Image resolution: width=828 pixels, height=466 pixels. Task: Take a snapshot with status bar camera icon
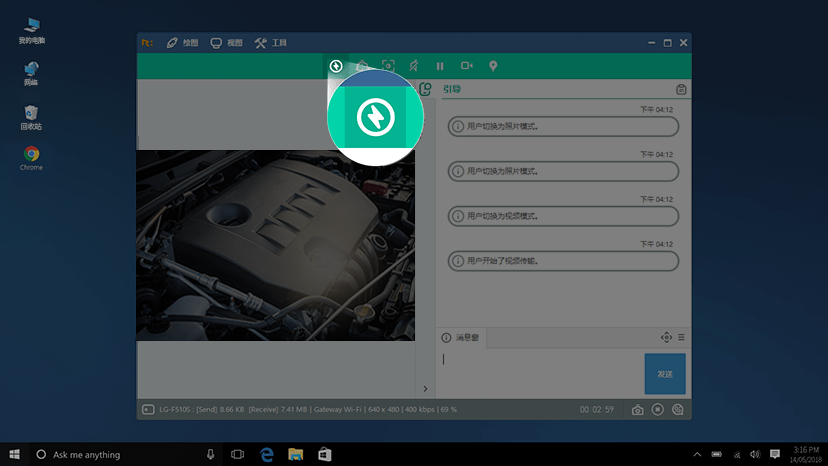[x=637, y=410]
